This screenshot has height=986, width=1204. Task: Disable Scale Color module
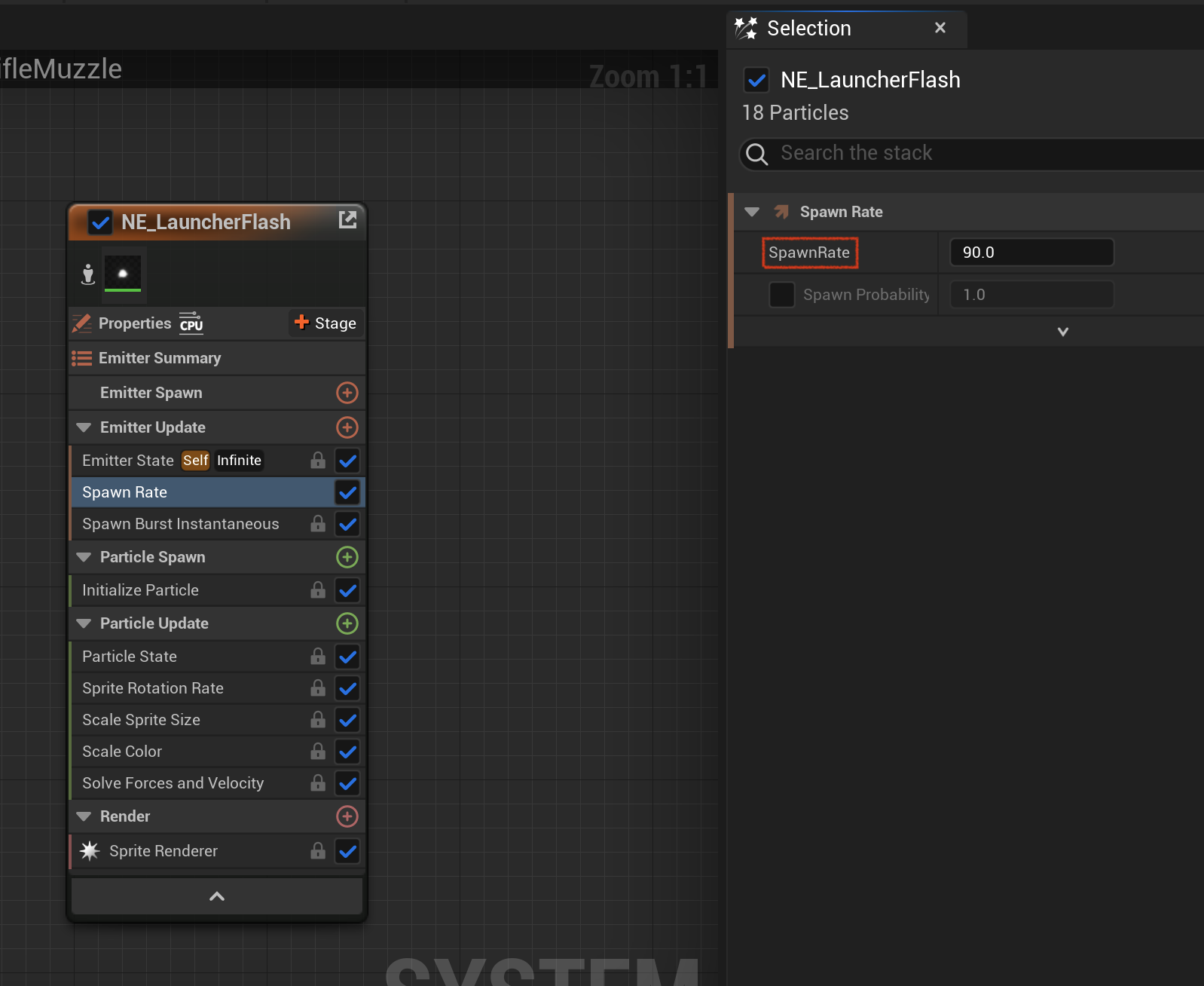347,752
